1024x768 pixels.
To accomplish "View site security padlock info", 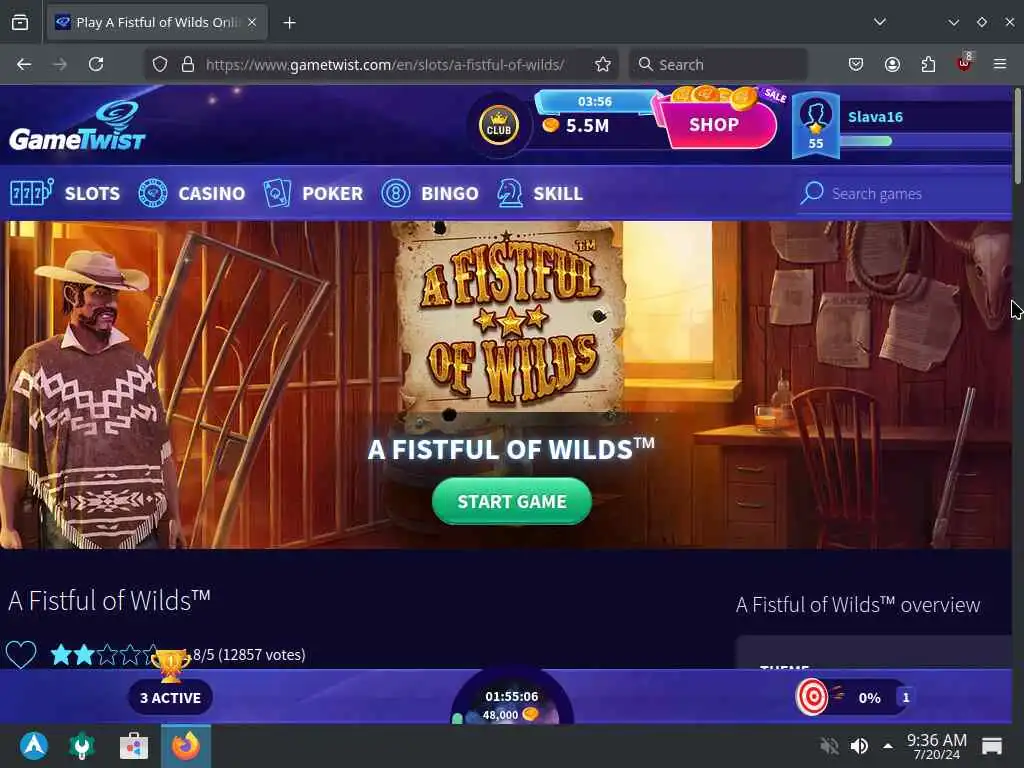I will 188,64.
